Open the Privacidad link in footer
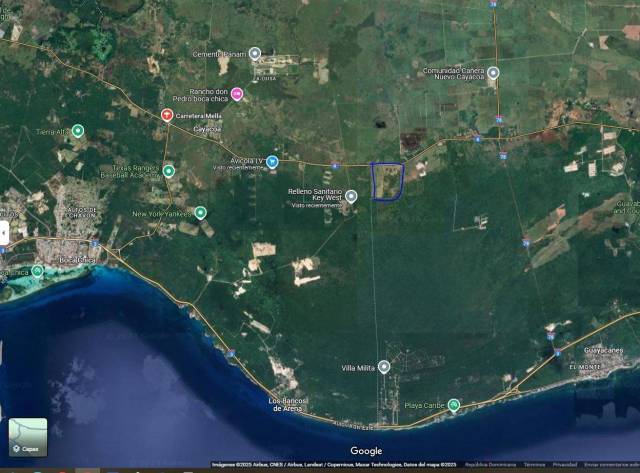The height and width of the screenshot is (473, 640). (565, 465)
